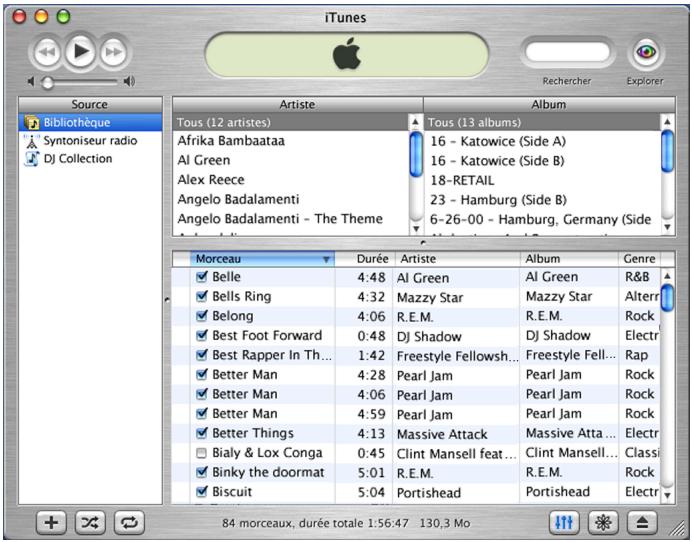The image size is (692, 542).
Task: Skip to next track with fast-forward button
Action: click(113, 53)
